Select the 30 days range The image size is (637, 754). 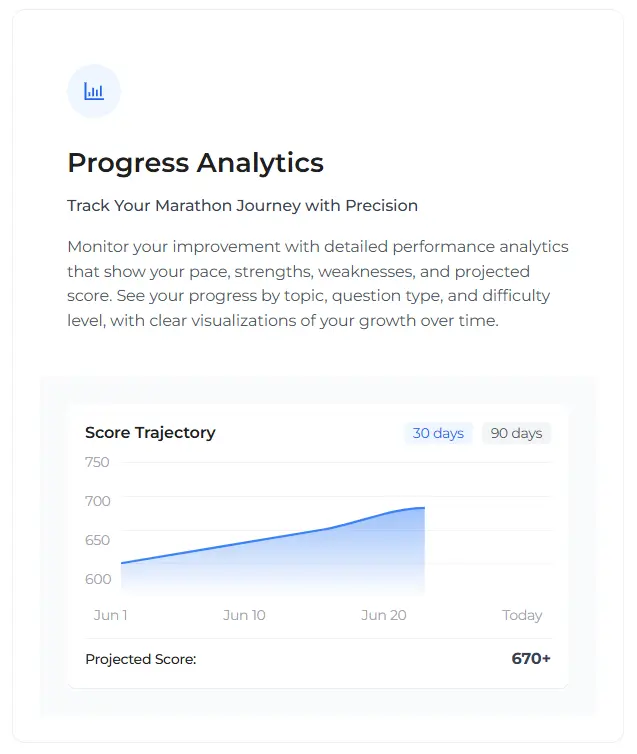click(x=438, y=433)
